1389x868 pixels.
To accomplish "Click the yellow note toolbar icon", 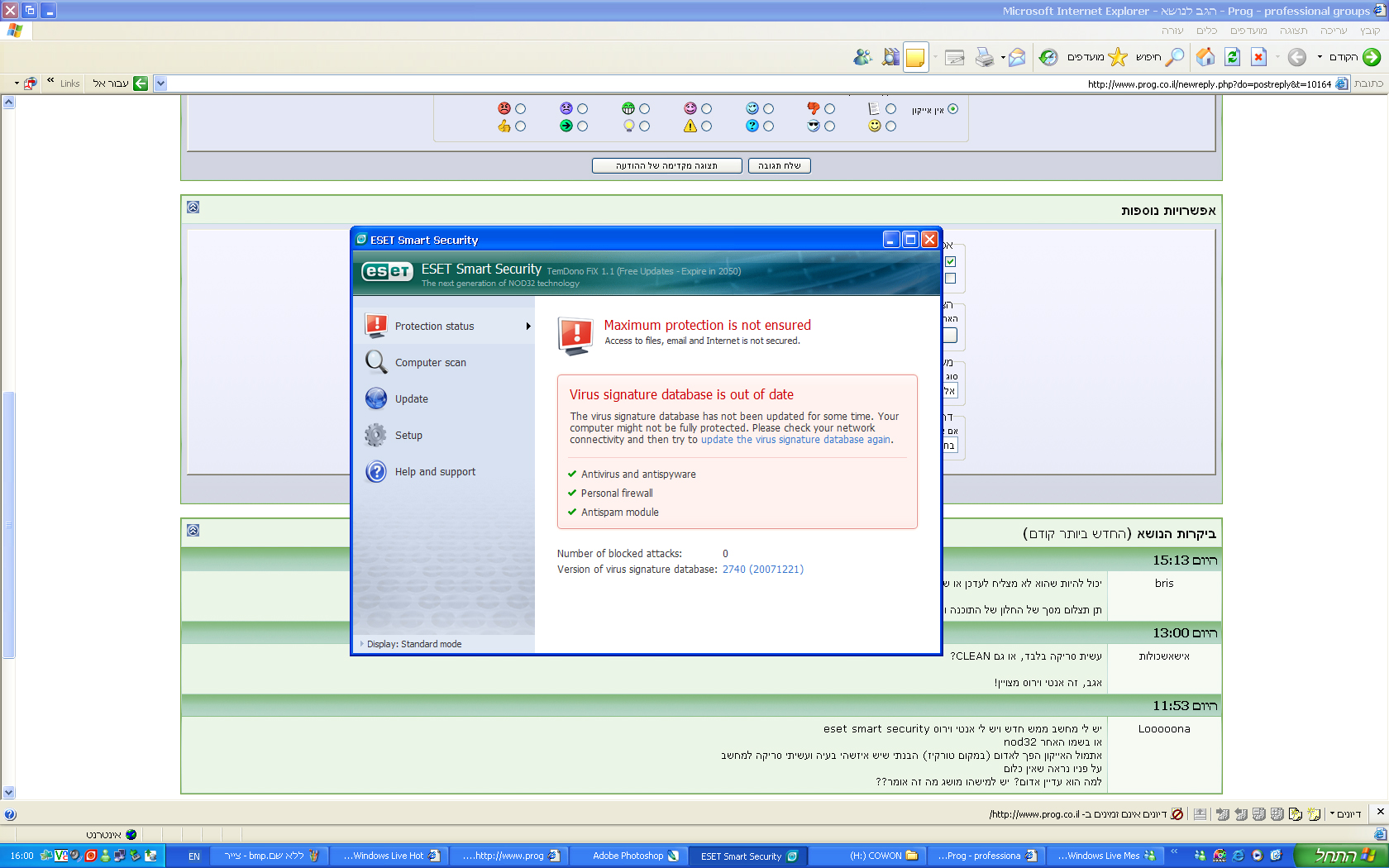I will tap(915, 57).
